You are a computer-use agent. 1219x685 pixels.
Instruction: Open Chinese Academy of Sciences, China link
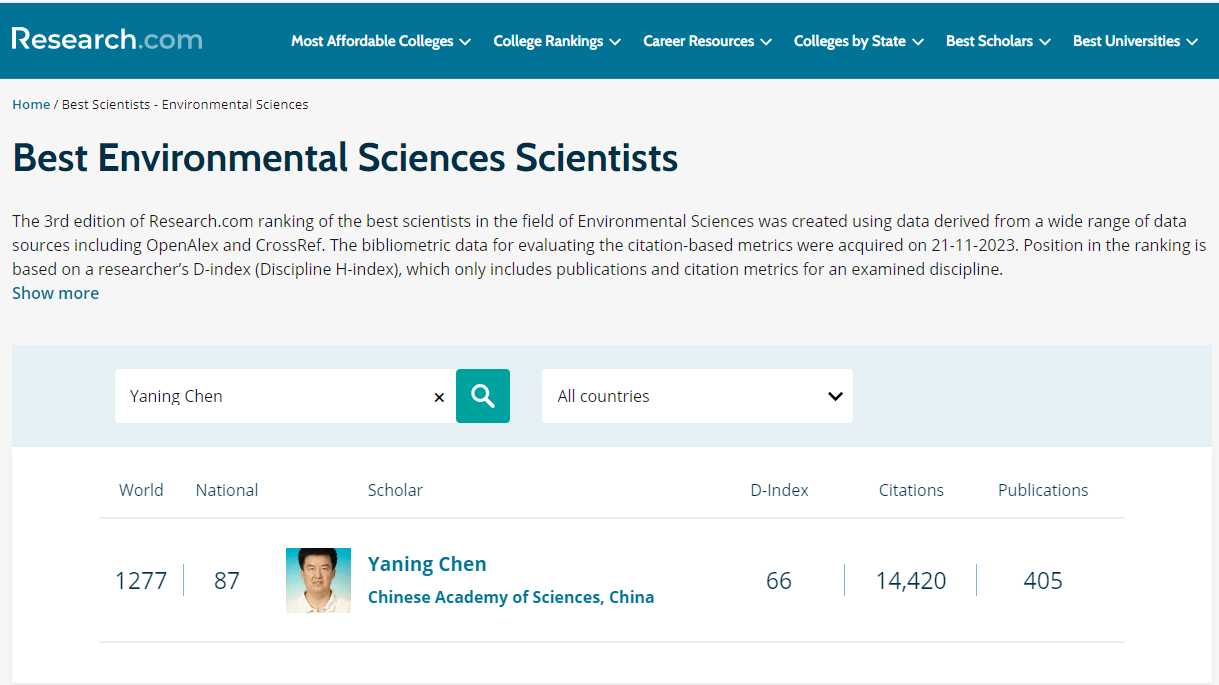pyautogui.click(x=511, y=597)
